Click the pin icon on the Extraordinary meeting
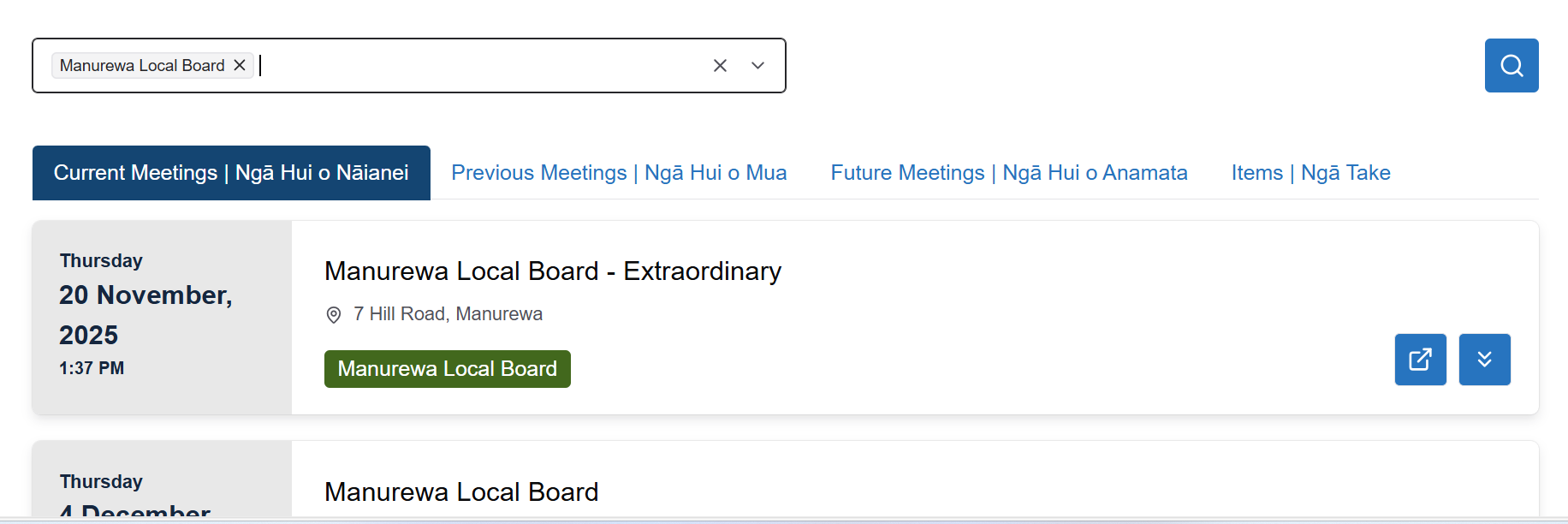Viewport: 1568px width, 524px height. click(333, 315)
